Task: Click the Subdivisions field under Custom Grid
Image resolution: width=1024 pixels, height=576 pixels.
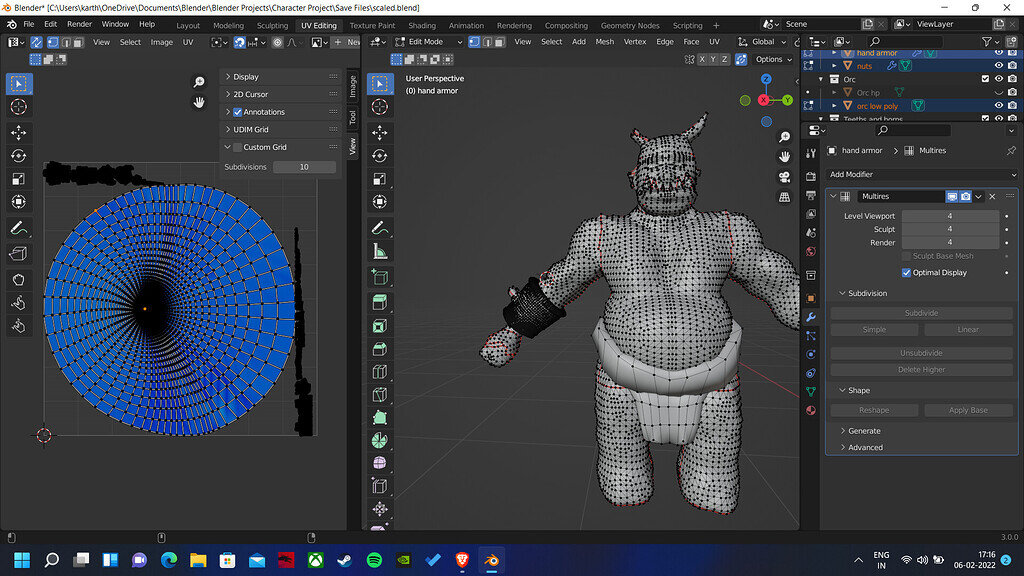Action: (x=304, y=166)
